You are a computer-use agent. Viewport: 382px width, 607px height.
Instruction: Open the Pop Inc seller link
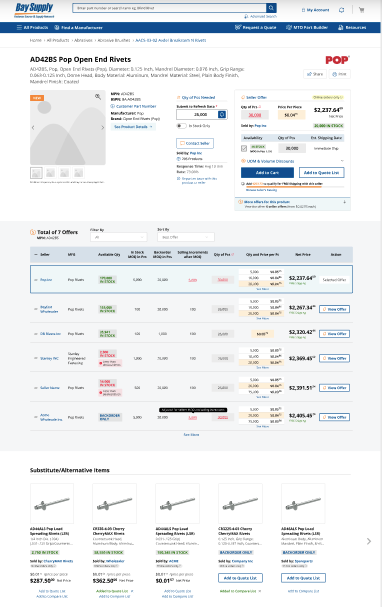pyautogui.click(x=46, y=279)
